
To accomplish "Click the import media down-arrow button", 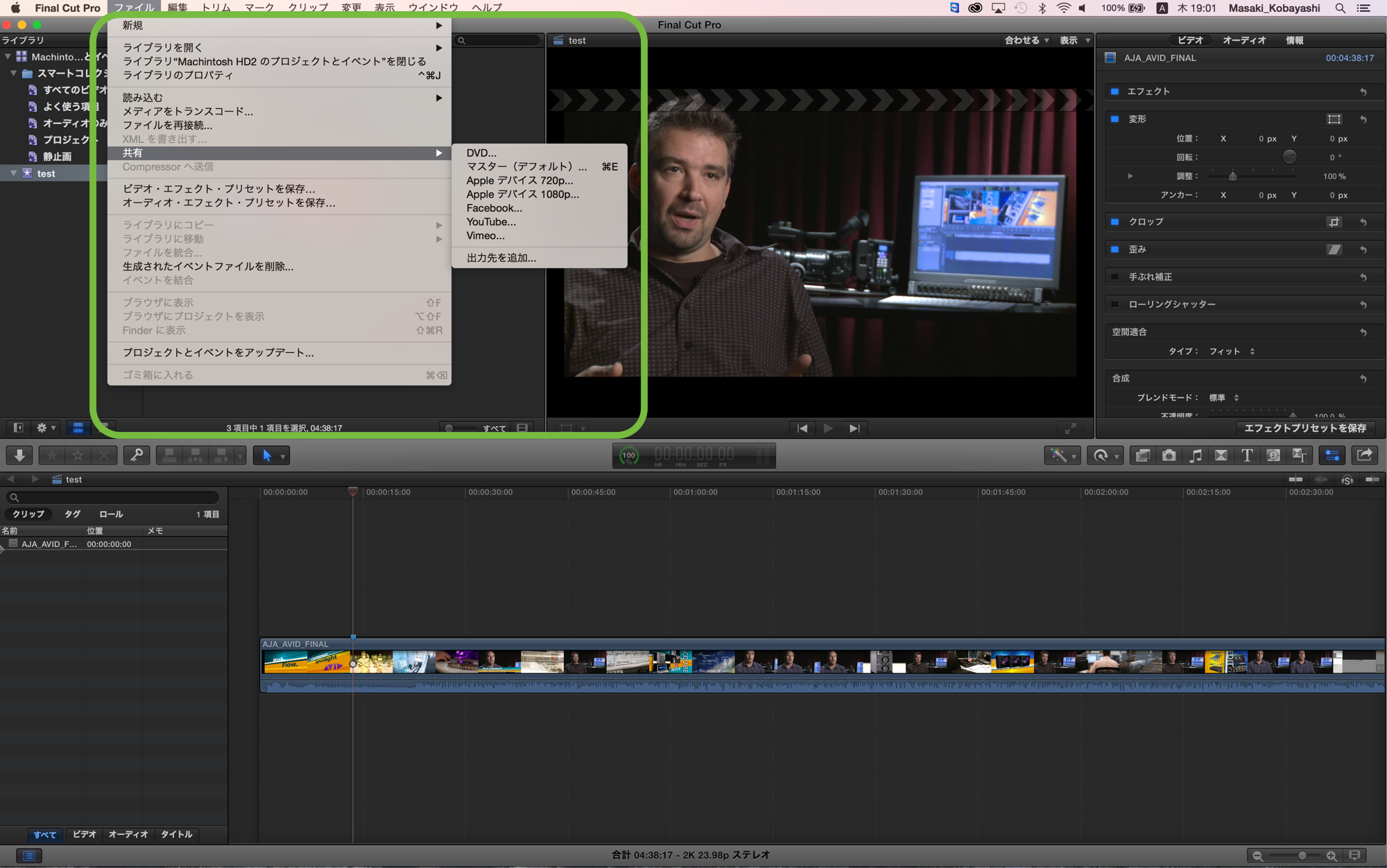I will coord(19,455).
